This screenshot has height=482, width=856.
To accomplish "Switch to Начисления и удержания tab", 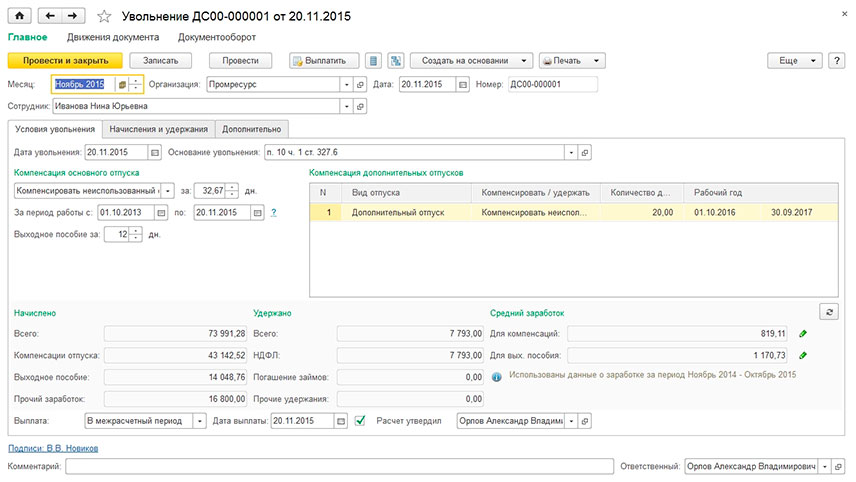I will [x=158, y=129].
